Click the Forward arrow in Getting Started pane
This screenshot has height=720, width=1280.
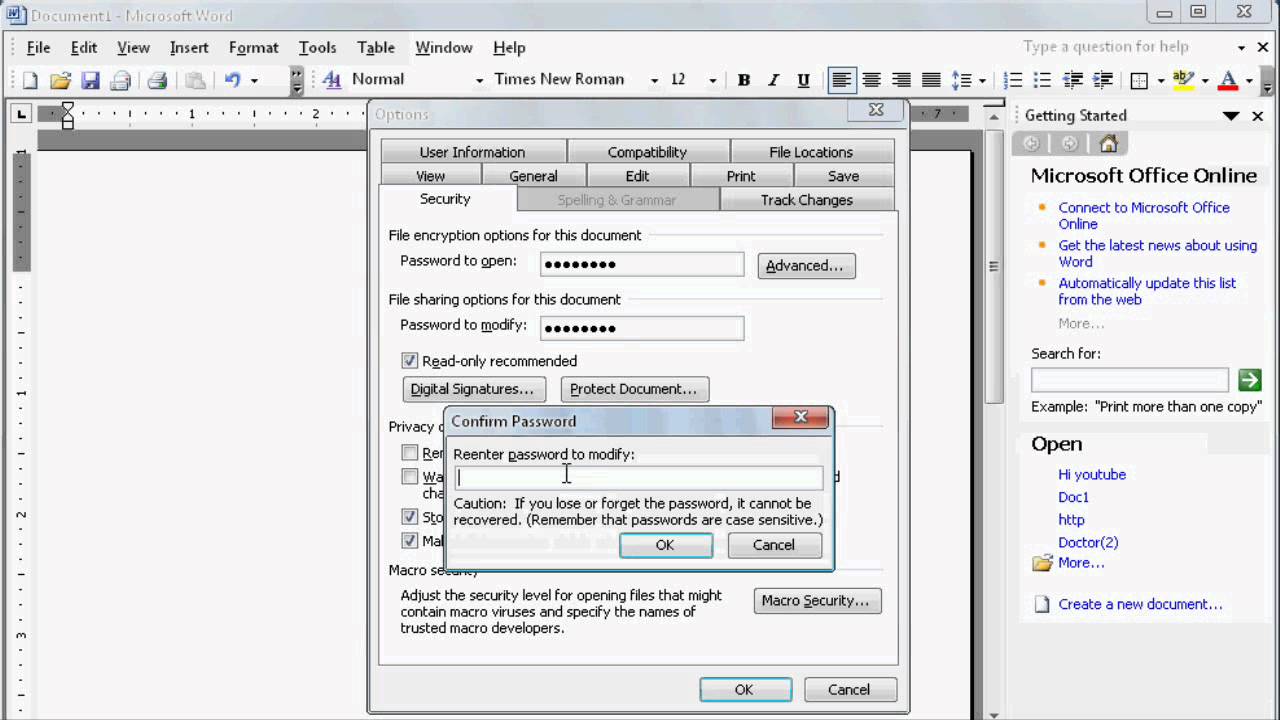point(1069,144)
